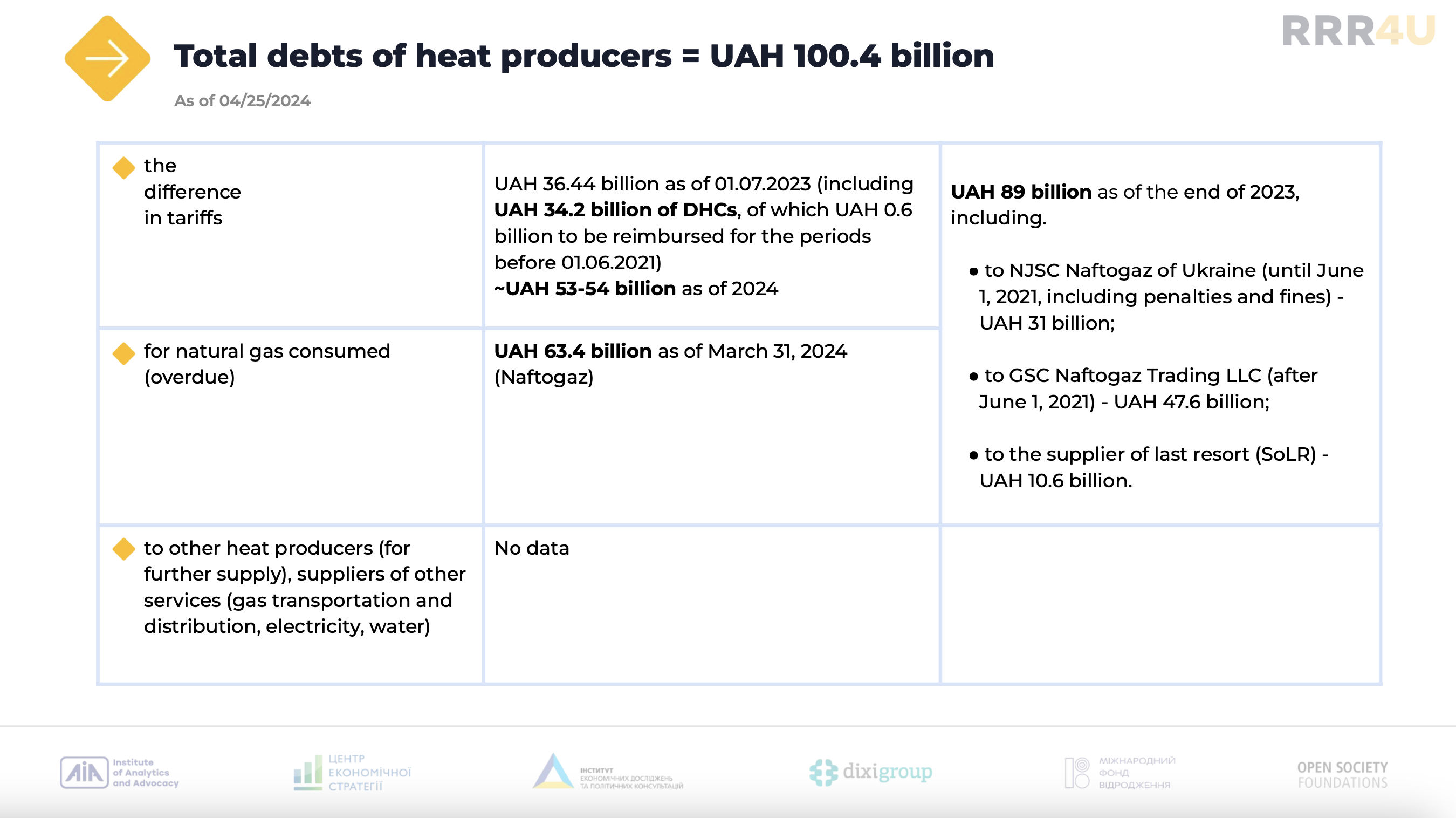The width and height of the screenshot is (1456, 818).
Task: Click the 'No data' table cell
Action: click(x=531, y=548)
